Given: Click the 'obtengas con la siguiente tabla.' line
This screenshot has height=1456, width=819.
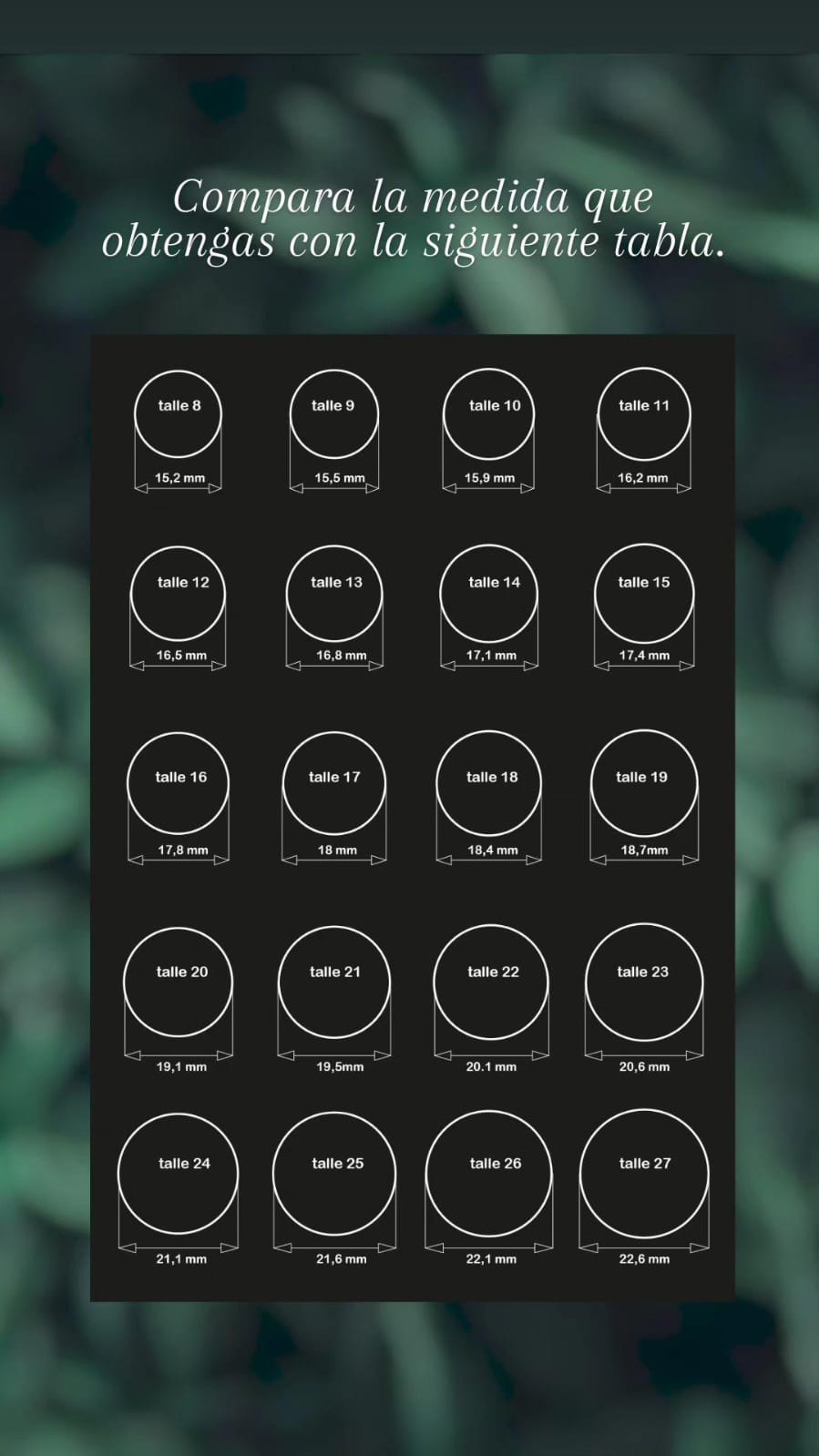Looking at the screenshot, I should click(x=414, y=242).
